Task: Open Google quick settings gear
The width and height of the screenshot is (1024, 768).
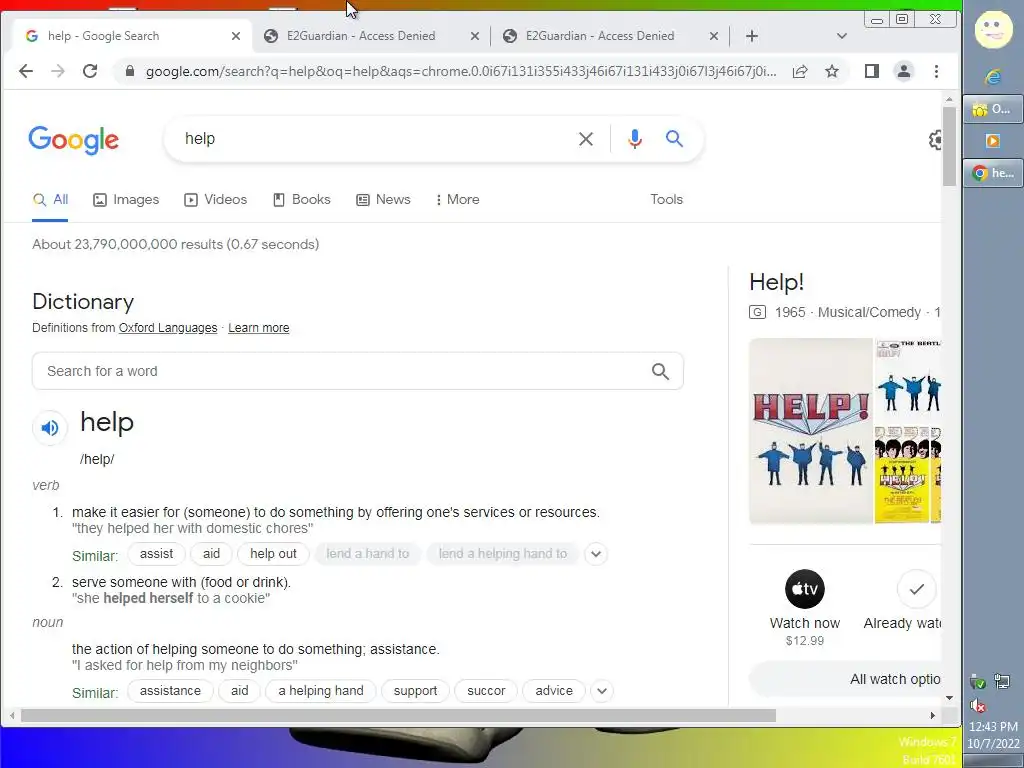Action: 935,139
